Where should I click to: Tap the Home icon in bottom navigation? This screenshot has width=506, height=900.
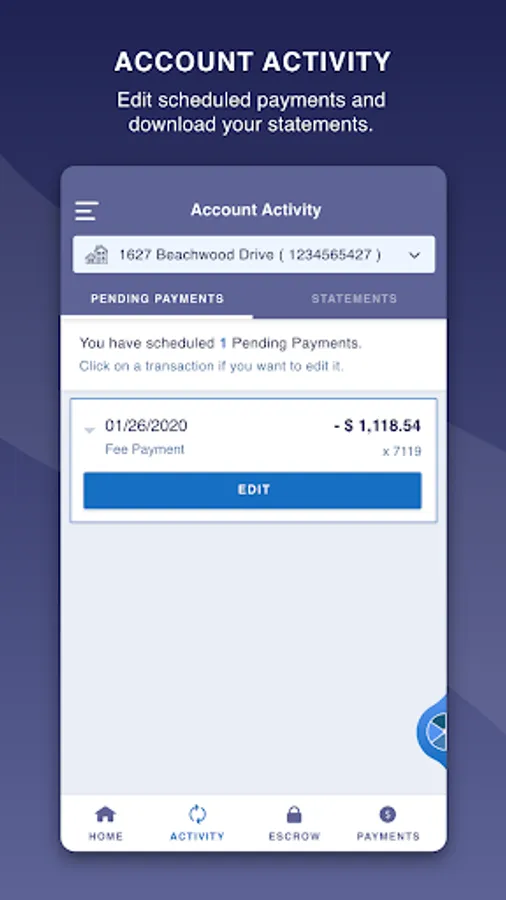point(105,814)
